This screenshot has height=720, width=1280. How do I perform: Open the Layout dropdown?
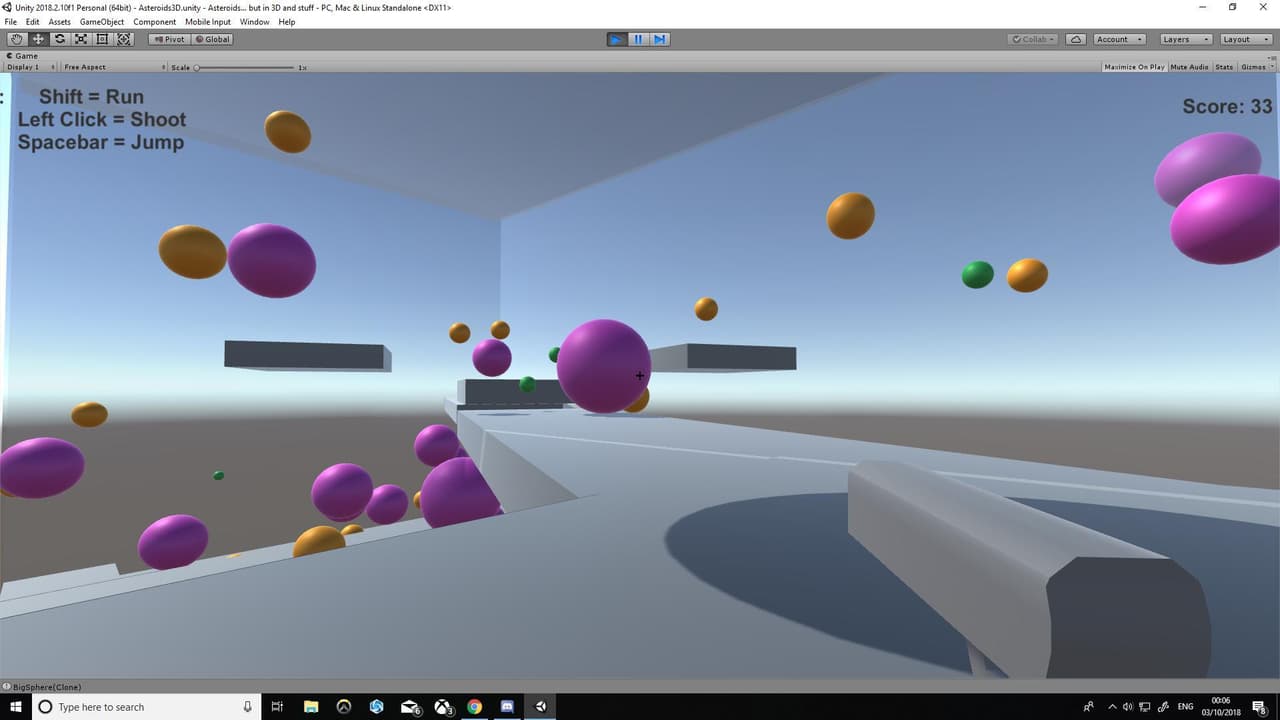[x=1244, y=39]
